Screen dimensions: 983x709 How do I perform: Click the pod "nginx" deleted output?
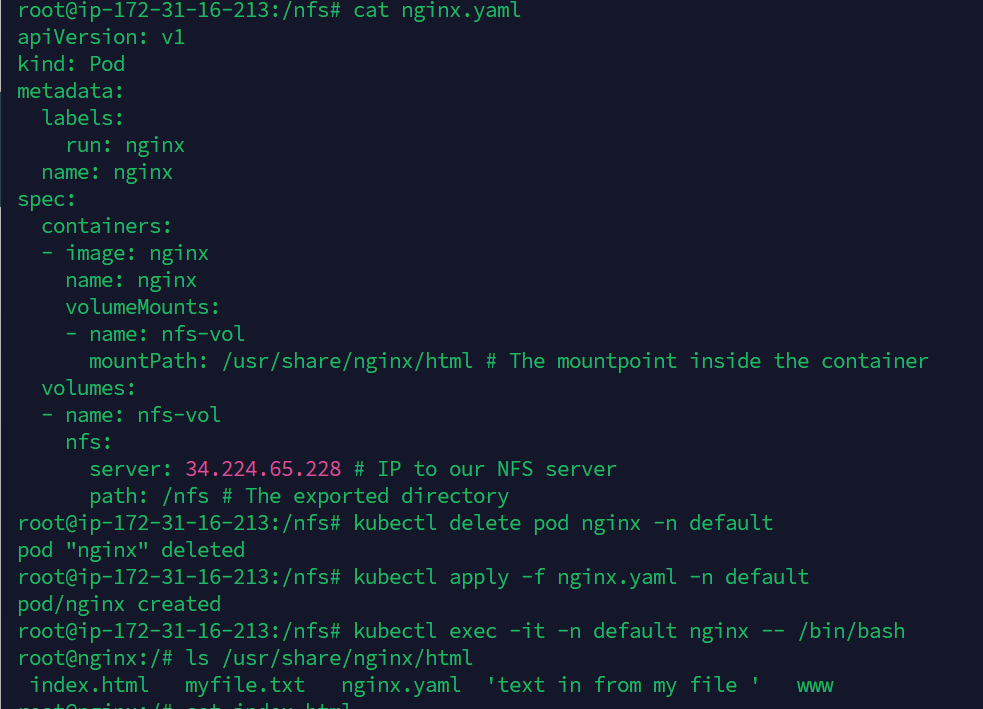point(131,550)
